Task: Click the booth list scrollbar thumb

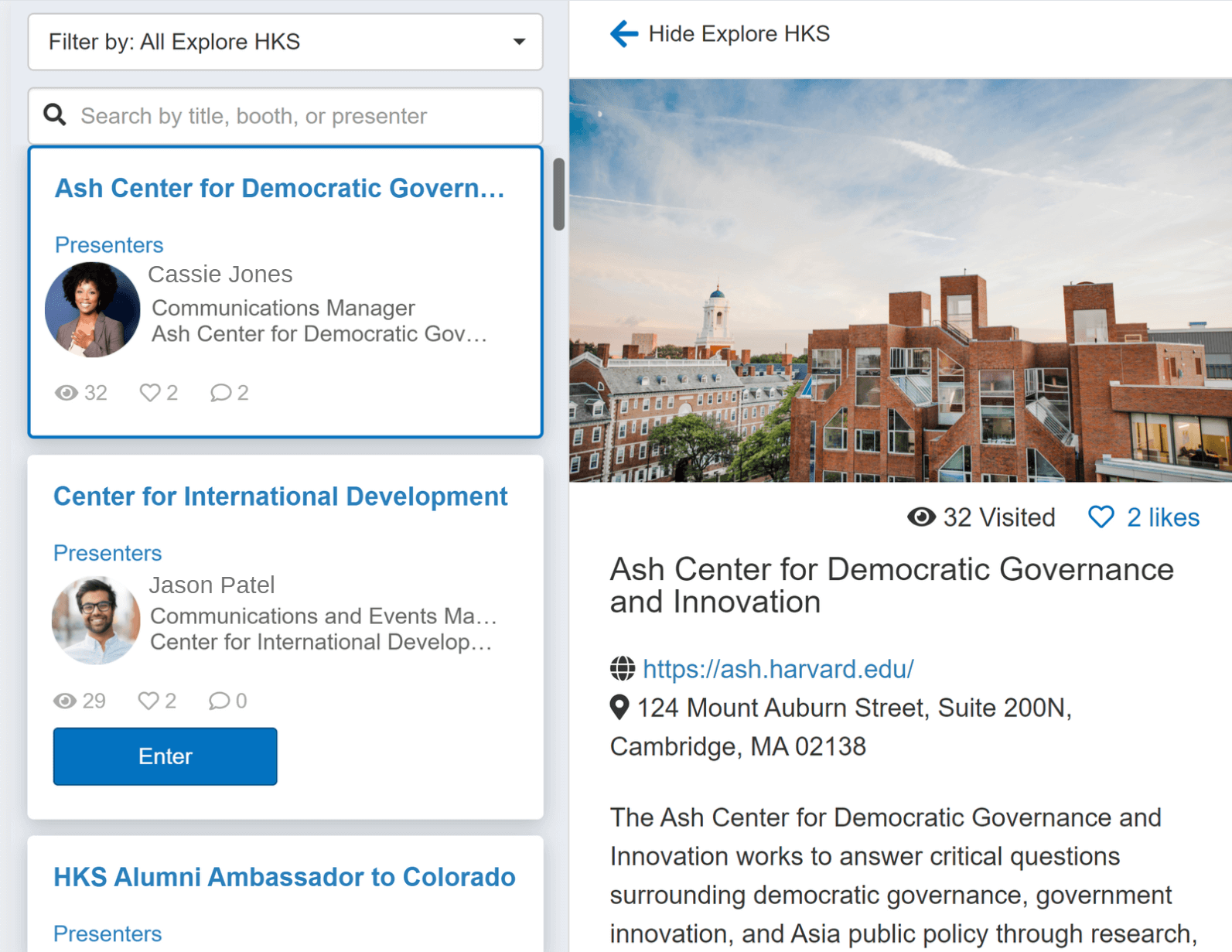Action: (558, 194)
